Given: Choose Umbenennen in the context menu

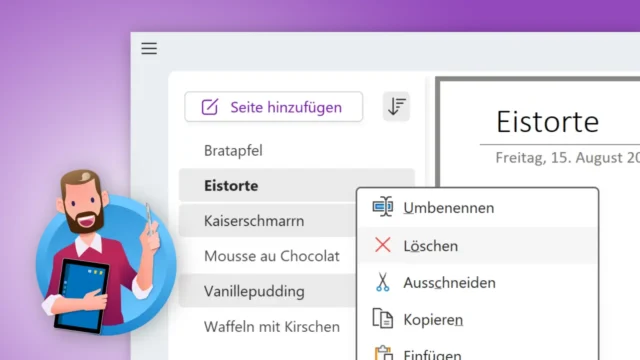Looking at the screenshot, I should [x=478, y=208].
